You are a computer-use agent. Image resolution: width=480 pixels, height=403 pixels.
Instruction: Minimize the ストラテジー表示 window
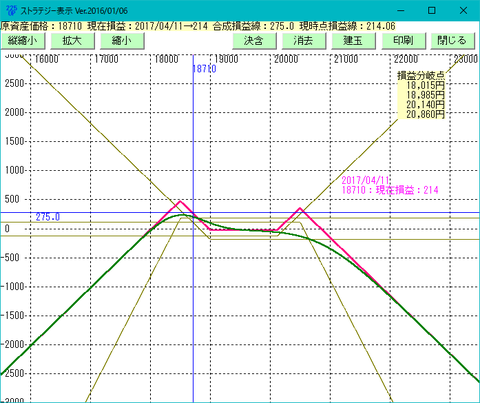(401, 11)
